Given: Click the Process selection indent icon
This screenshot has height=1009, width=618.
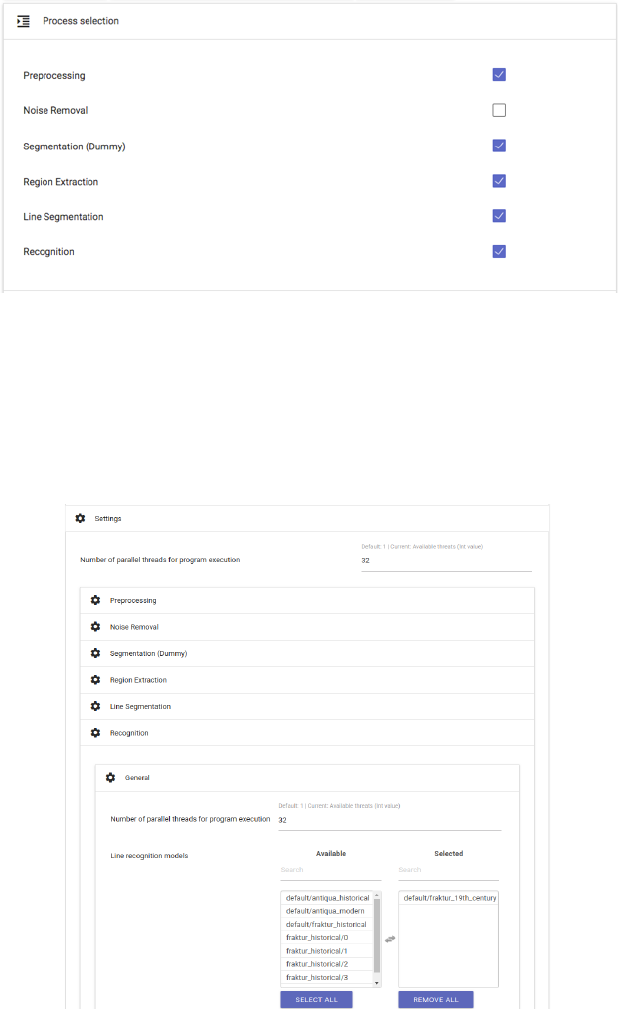Looking at the screenshot, I should click(24, 21).
